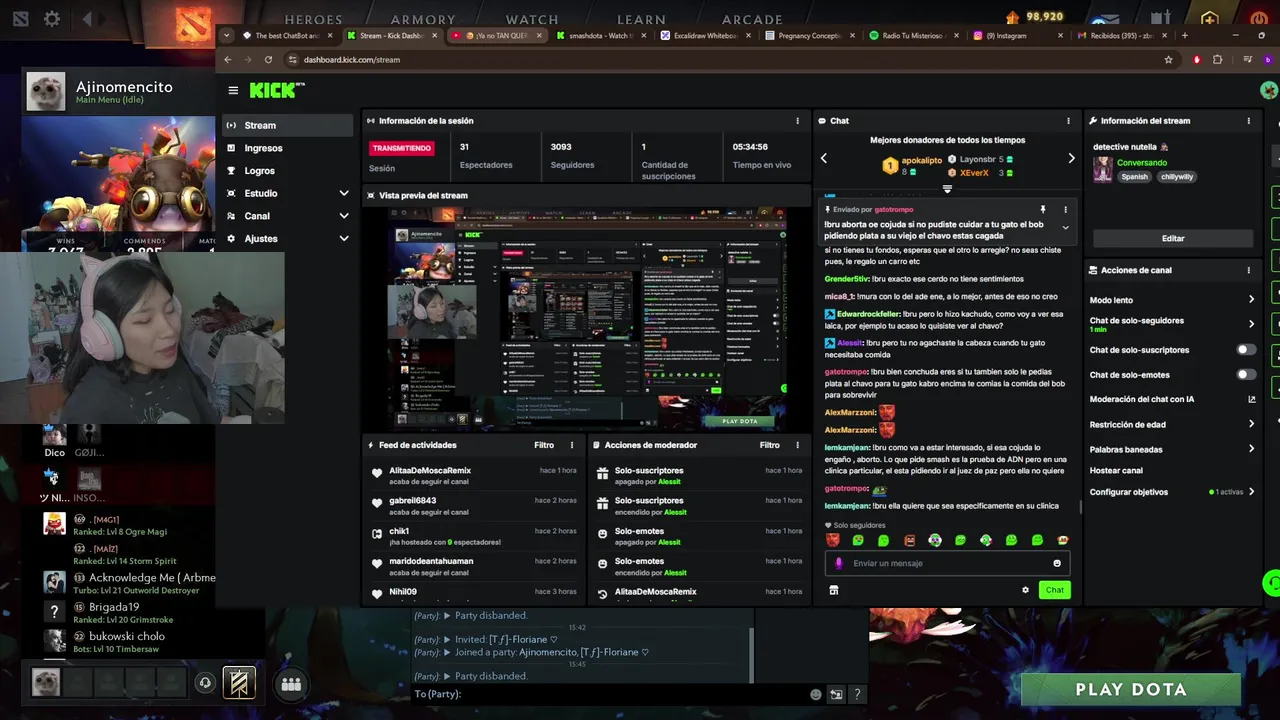This screenshot has width=1280, height=720.
Task: Show next top donors
Action: [1071, 158]
